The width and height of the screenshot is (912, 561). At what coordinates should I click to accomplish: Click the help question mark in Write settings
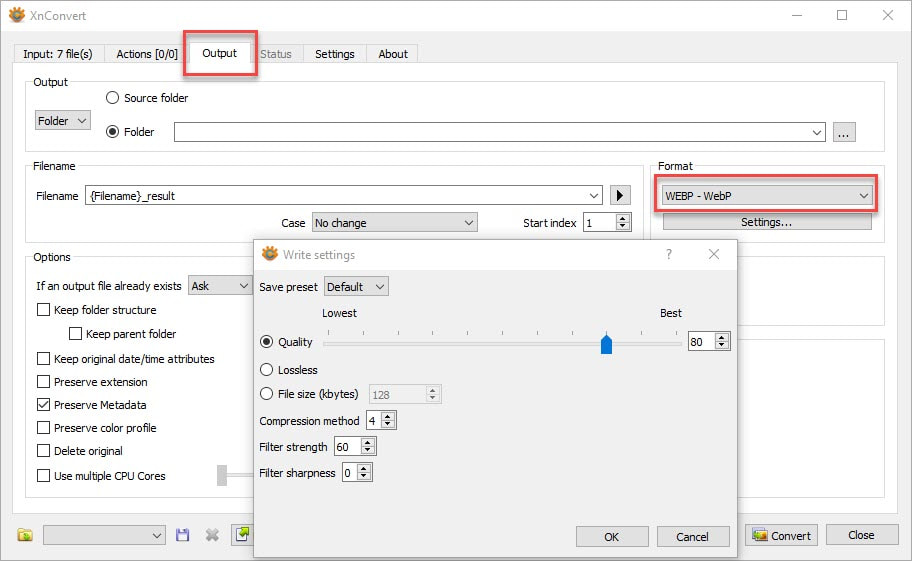click(669, 254)
